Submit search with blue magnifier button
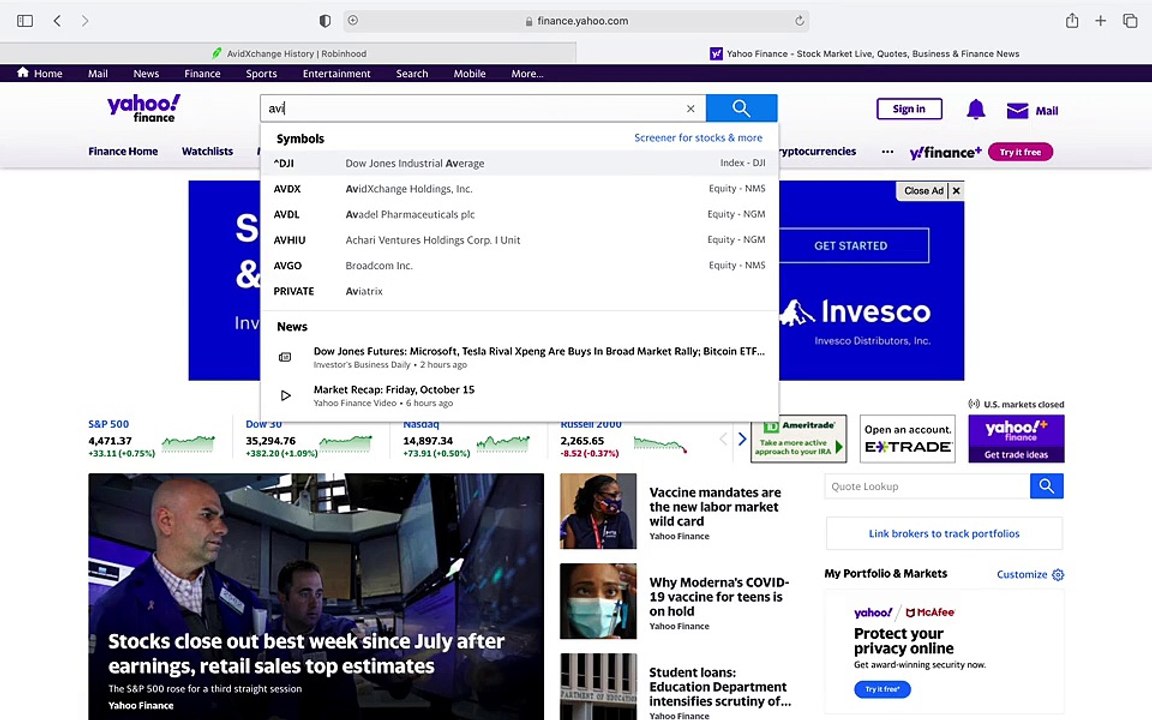This screenshot has width=1152, height=720. (741, 109)
